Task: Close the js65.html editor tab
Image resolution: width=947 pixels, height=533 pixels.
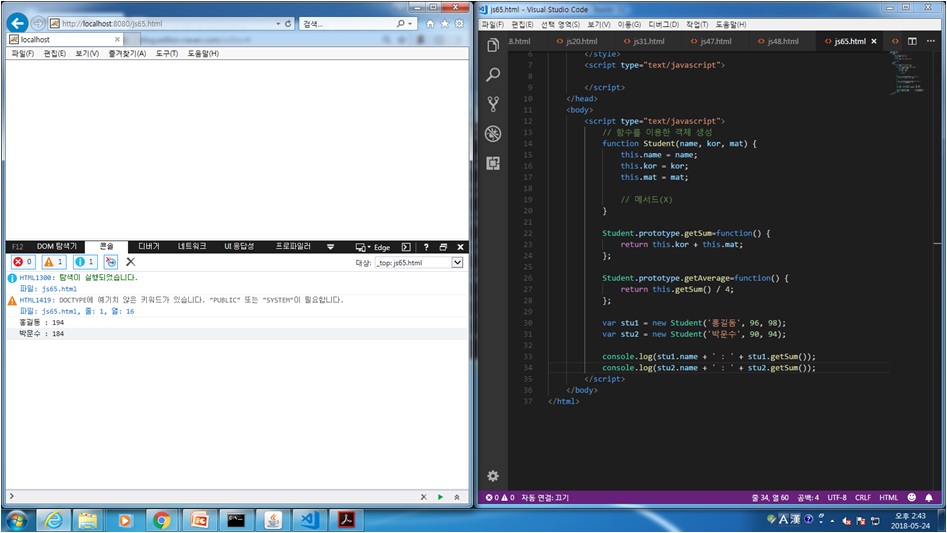Action: point(873,41)
